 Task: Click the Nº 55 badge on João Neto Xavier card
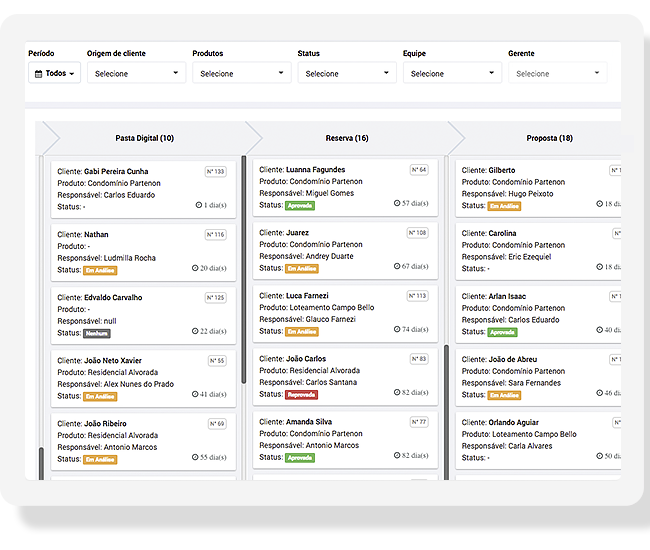[217, 360]
